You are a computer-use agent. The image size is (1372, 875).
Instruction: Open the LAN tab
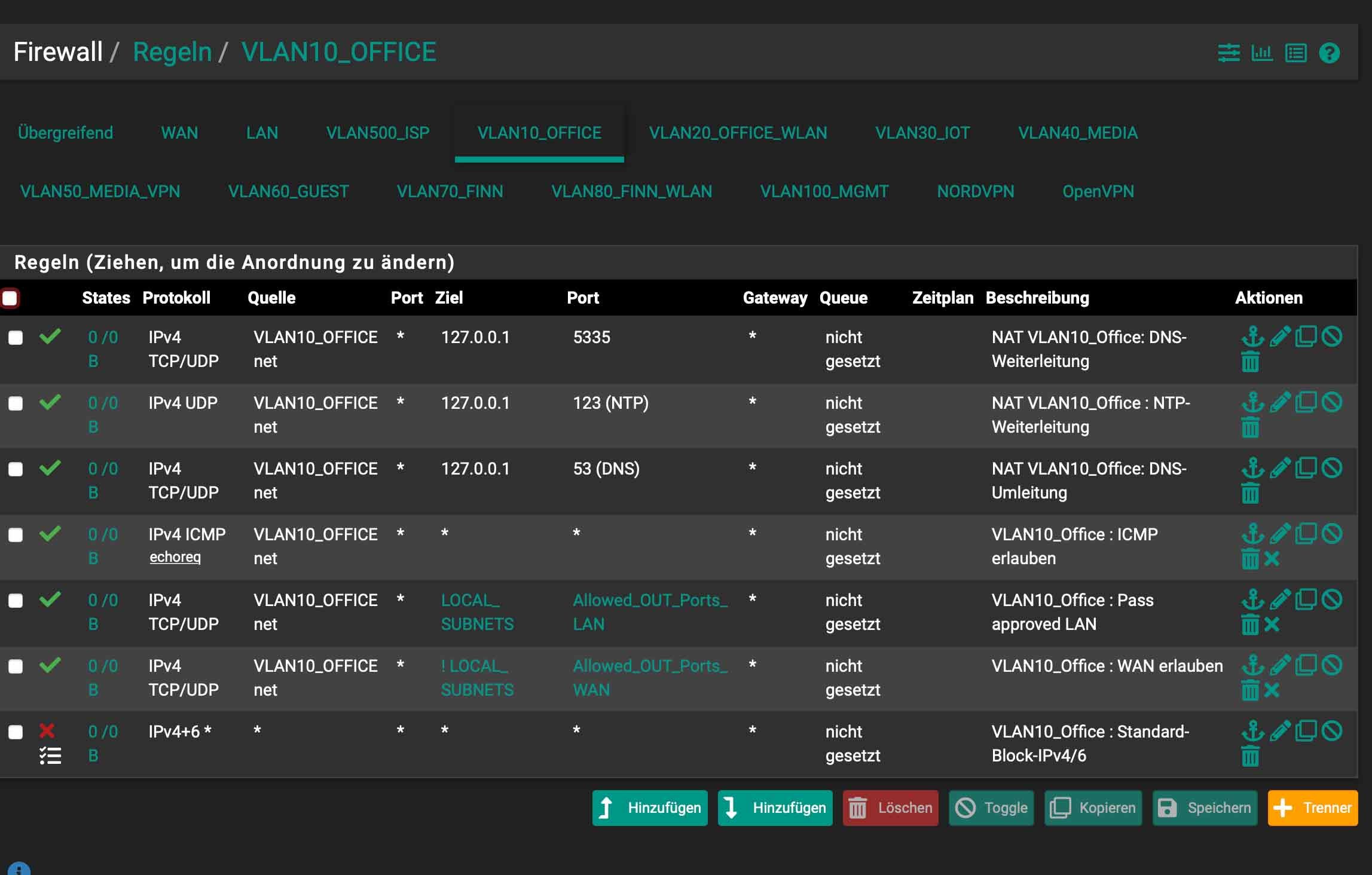[x=262, y=133]
